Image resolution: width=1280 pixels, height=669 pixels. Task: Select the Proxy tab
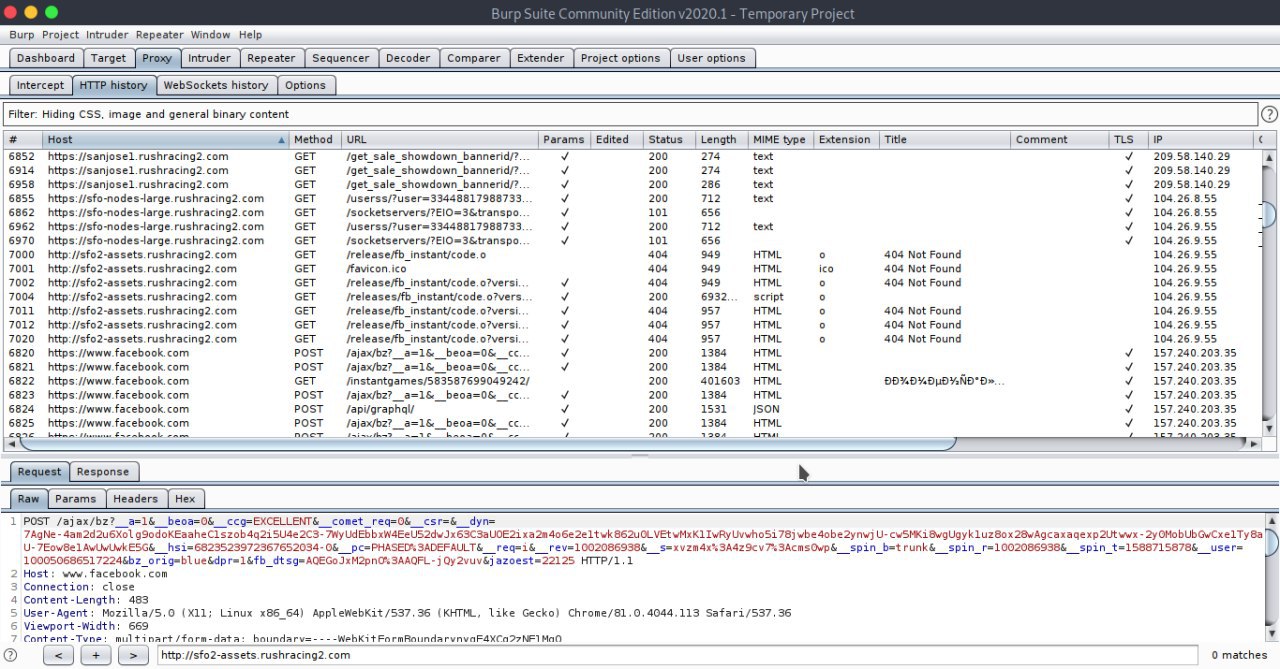(157, 58)
